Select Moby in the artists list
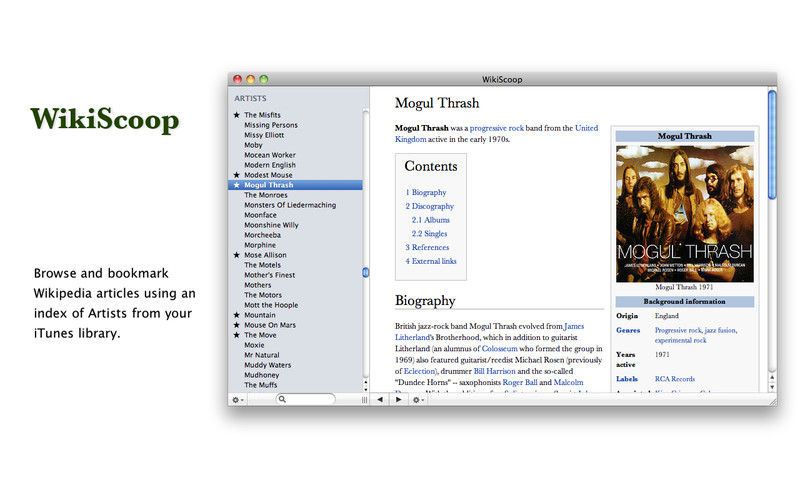 (x=253, y=145)
